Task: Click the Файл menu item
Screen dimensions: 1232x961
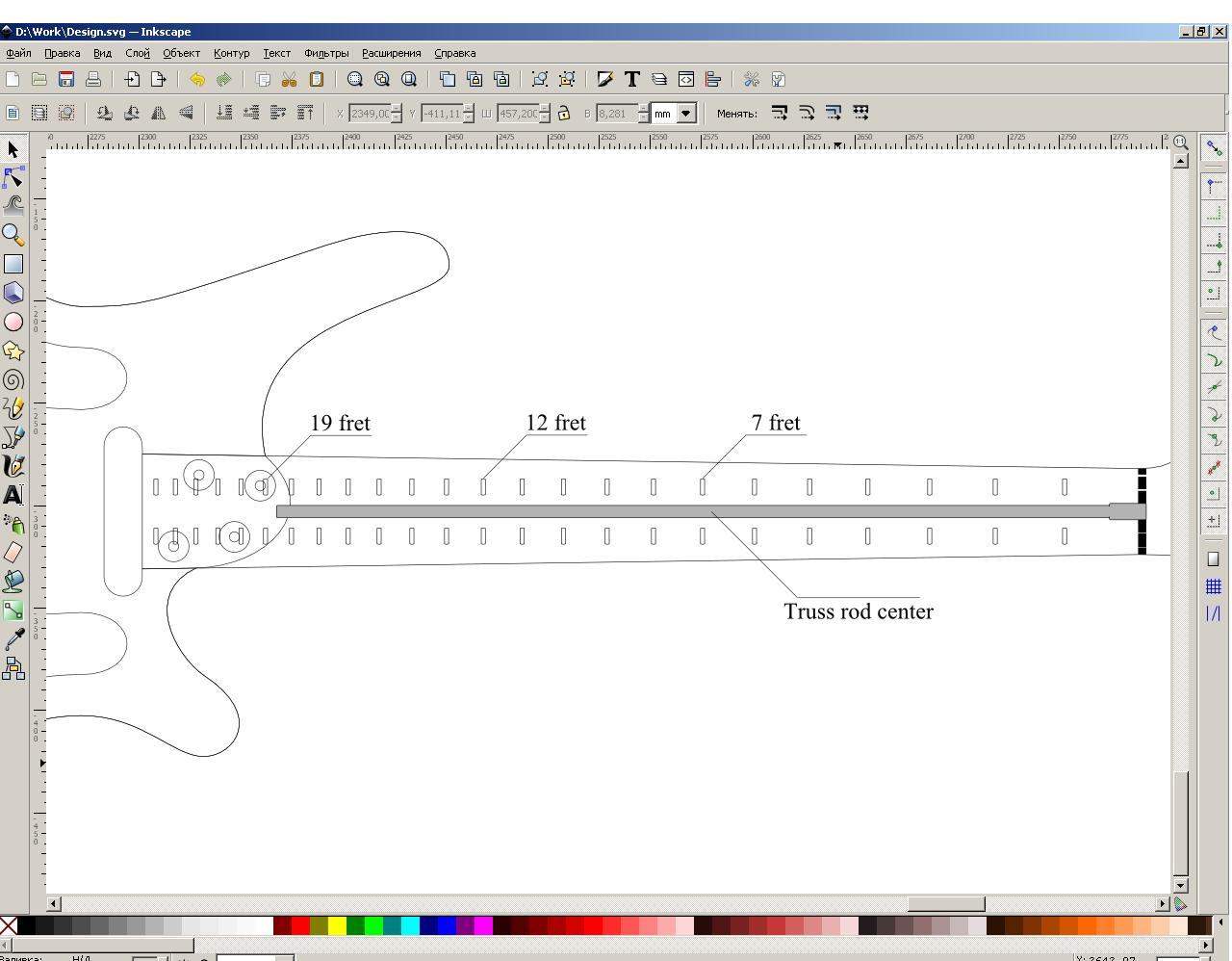Action: coord(18,53)
